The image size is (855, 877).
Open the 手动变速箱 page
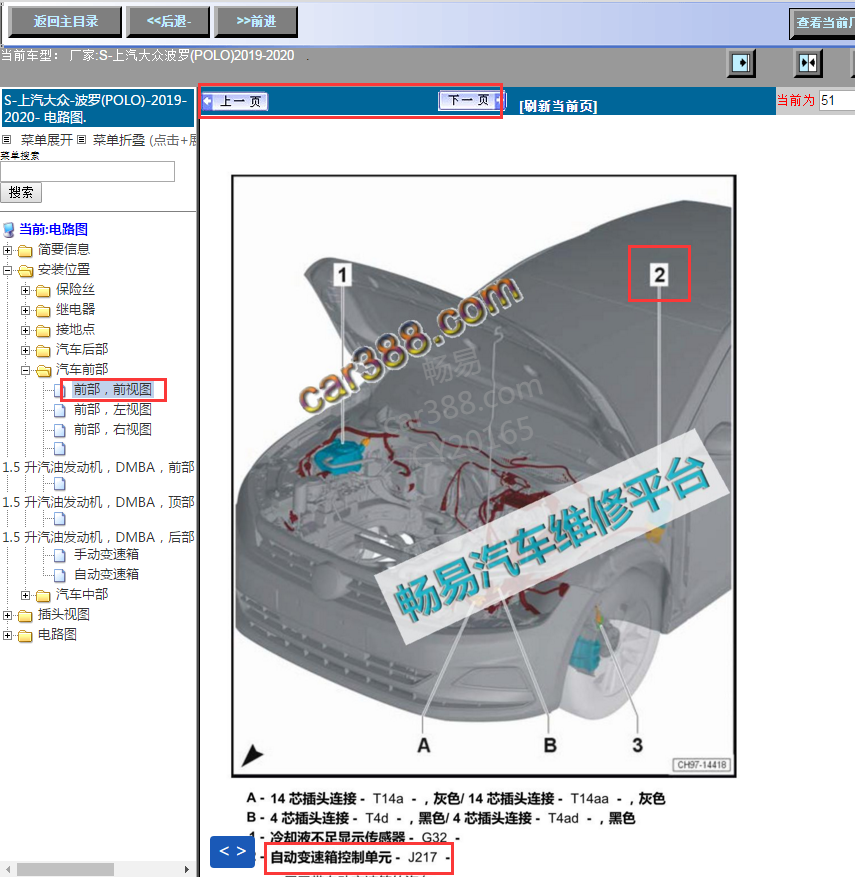pyautogui.click(x=106, y=554)
